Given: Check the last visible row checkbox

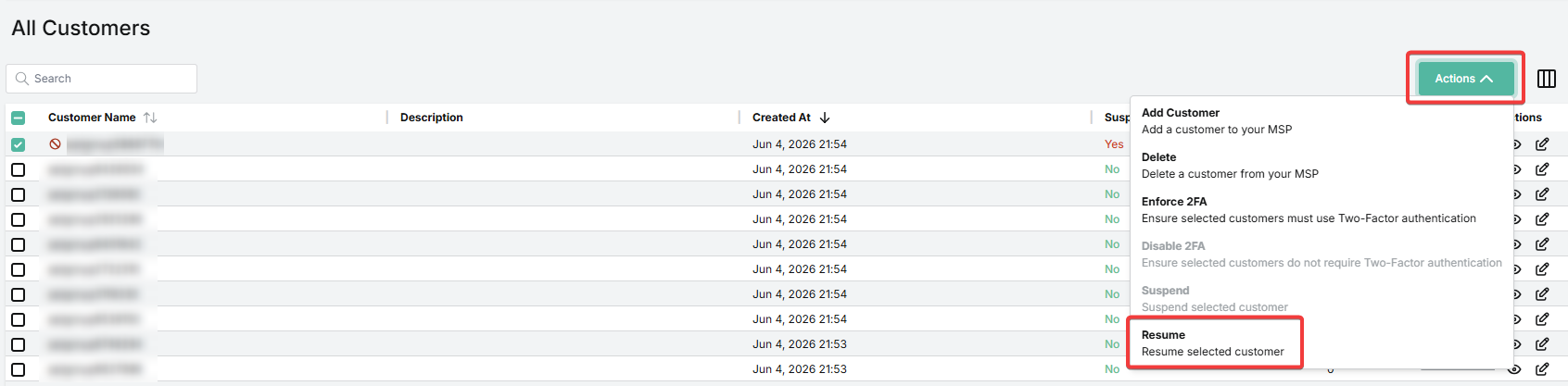Looking at the screenshot, I should 18,369.
